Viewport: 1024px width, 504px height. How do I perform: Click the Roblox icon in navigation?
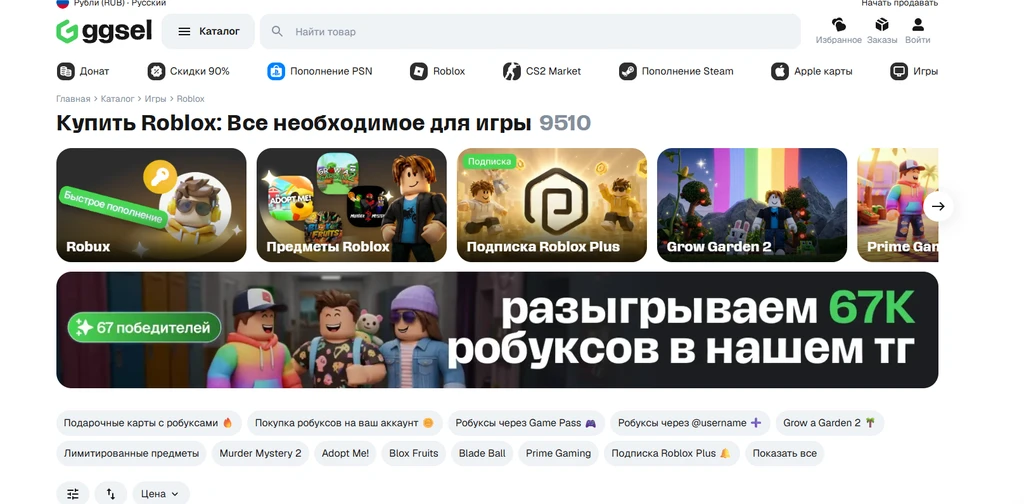click(419, 71)
